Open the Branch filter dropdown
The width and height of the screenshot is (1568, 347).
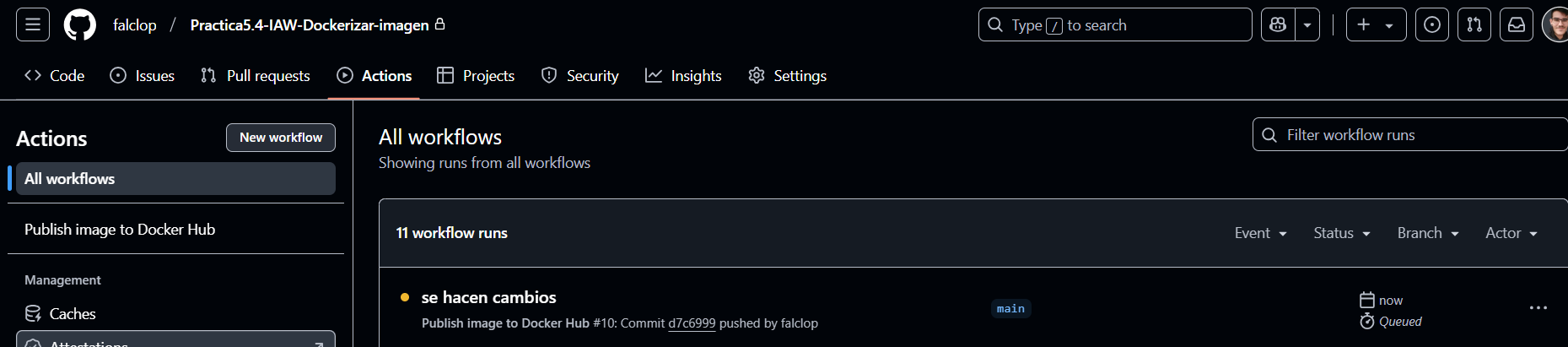pyautogui.click(x=1427, y=233)
